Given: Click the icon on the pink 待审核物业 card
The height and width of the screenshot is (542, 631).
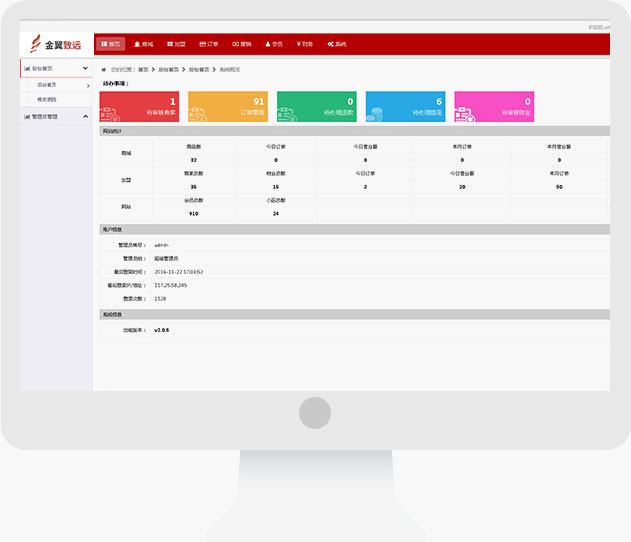Looking at the screenshot, I should click(x=464, y=114).
